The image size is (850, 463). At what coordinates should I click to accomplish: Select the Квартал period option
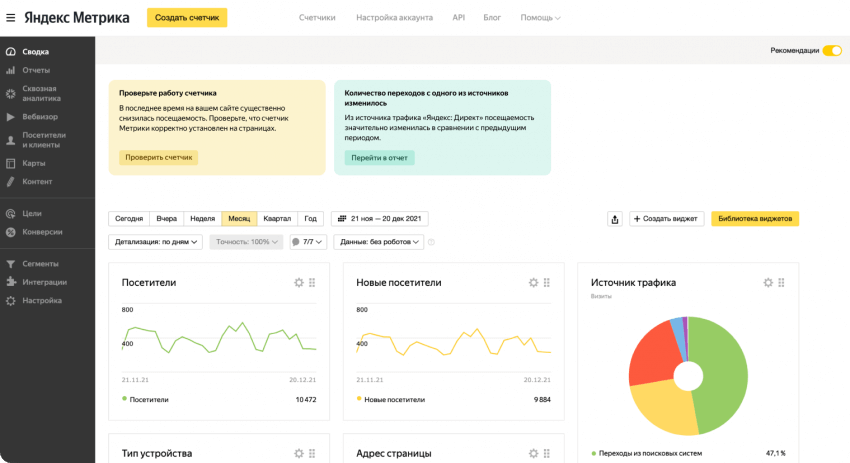point(277,218)
